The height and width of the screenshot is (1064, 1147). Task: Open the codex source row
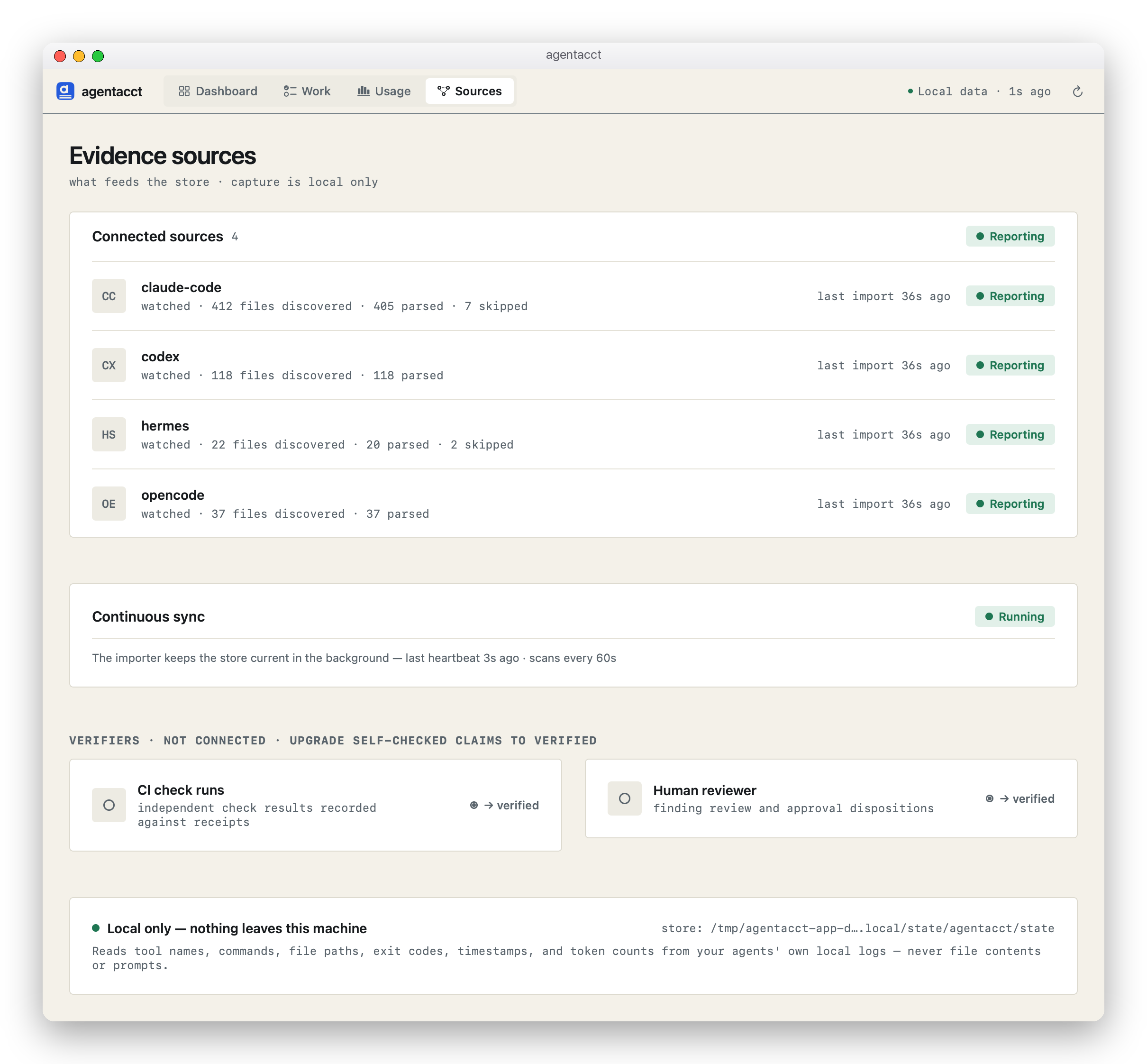pyautogui.click(x=573, y=365)
